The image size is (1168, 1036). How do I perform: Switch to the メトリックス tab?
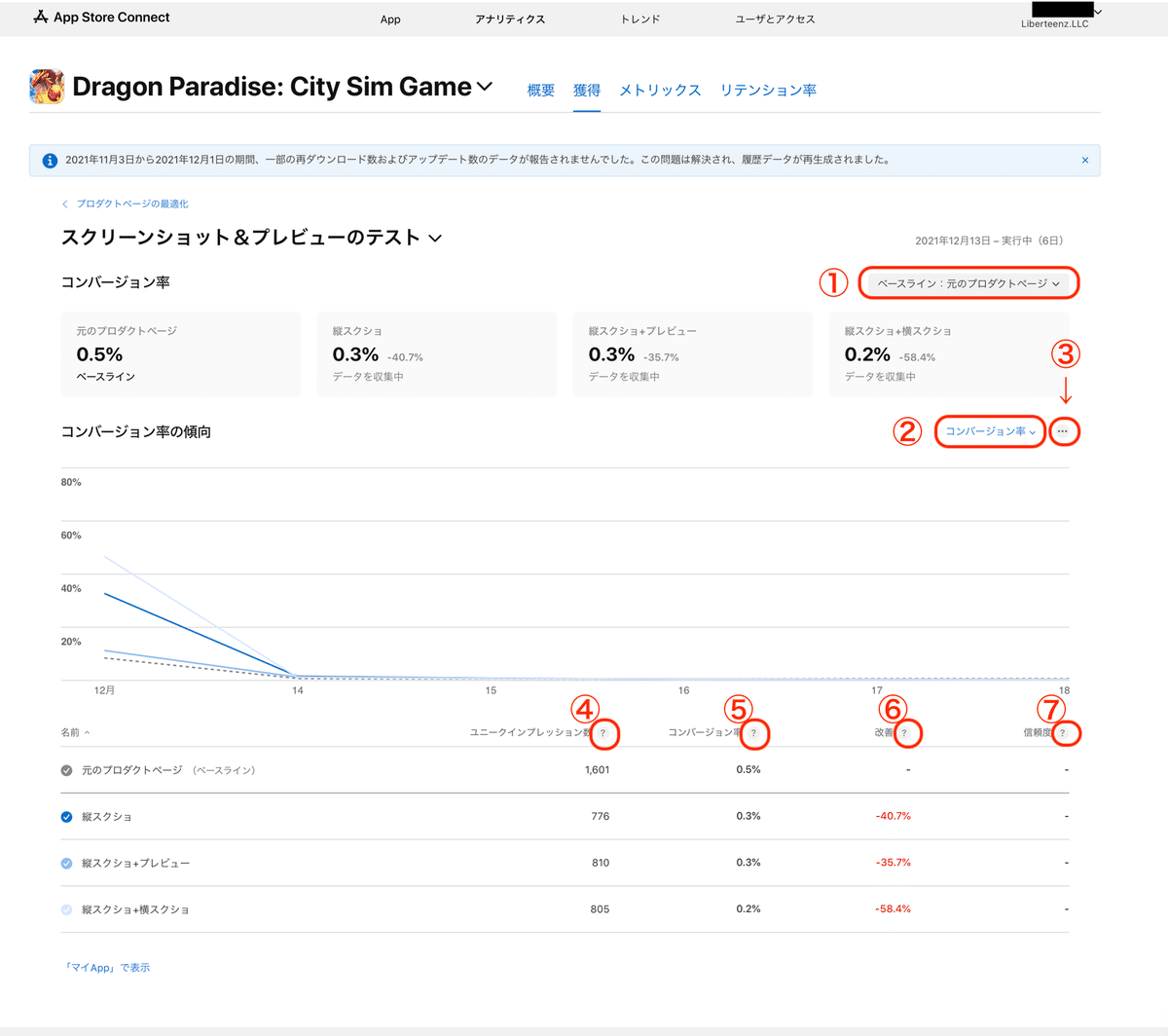click(x=660, y=91)
